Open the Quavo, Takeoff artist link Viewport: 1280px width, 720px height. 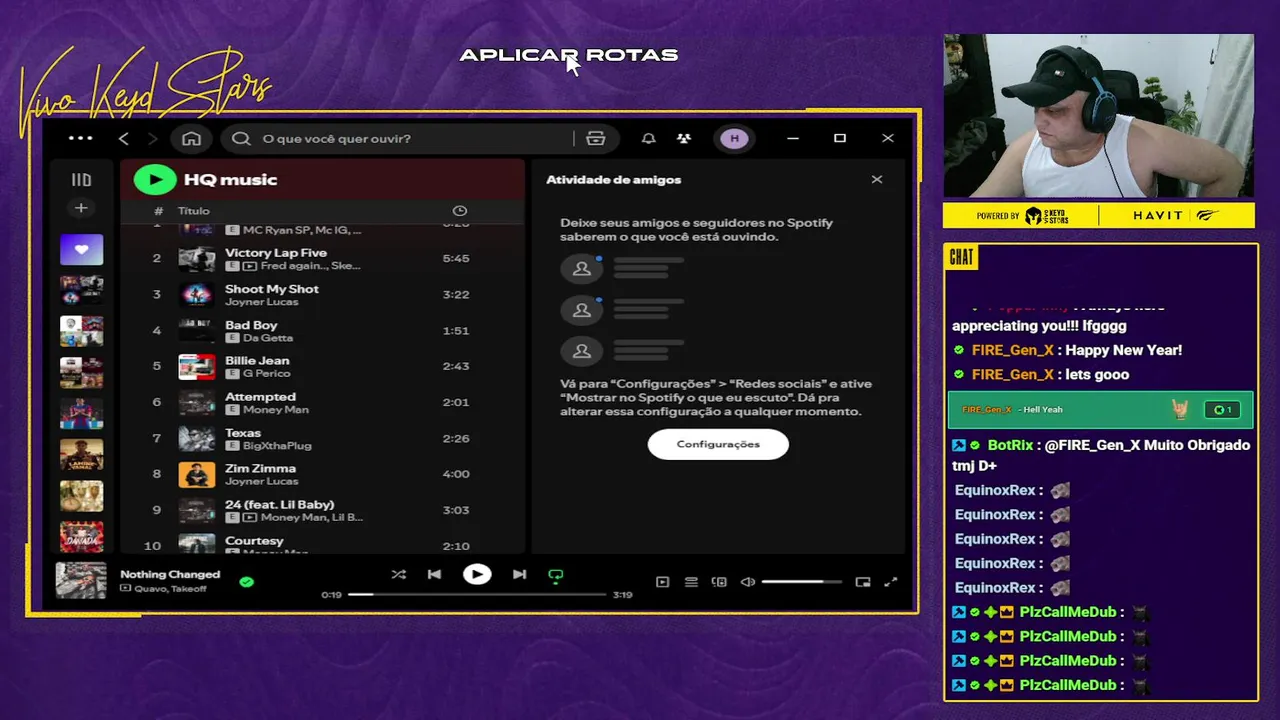point(171,589)
